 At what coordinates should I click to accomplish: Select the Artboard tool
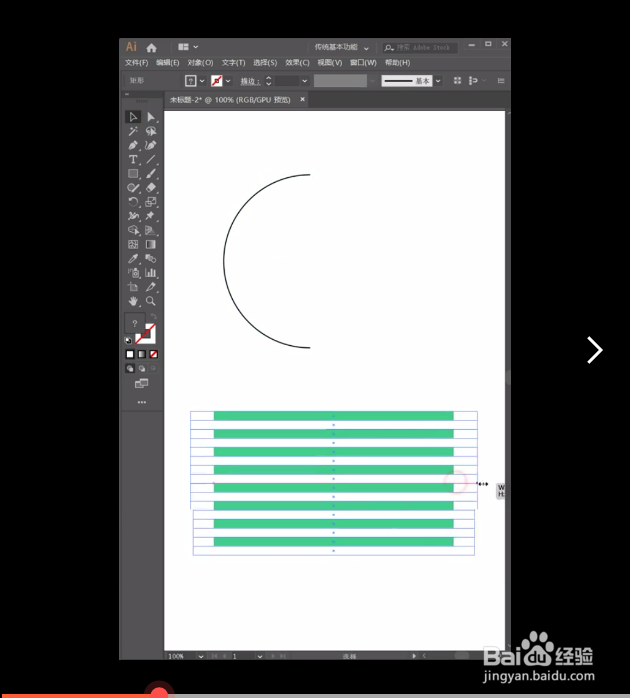[133, 287]
